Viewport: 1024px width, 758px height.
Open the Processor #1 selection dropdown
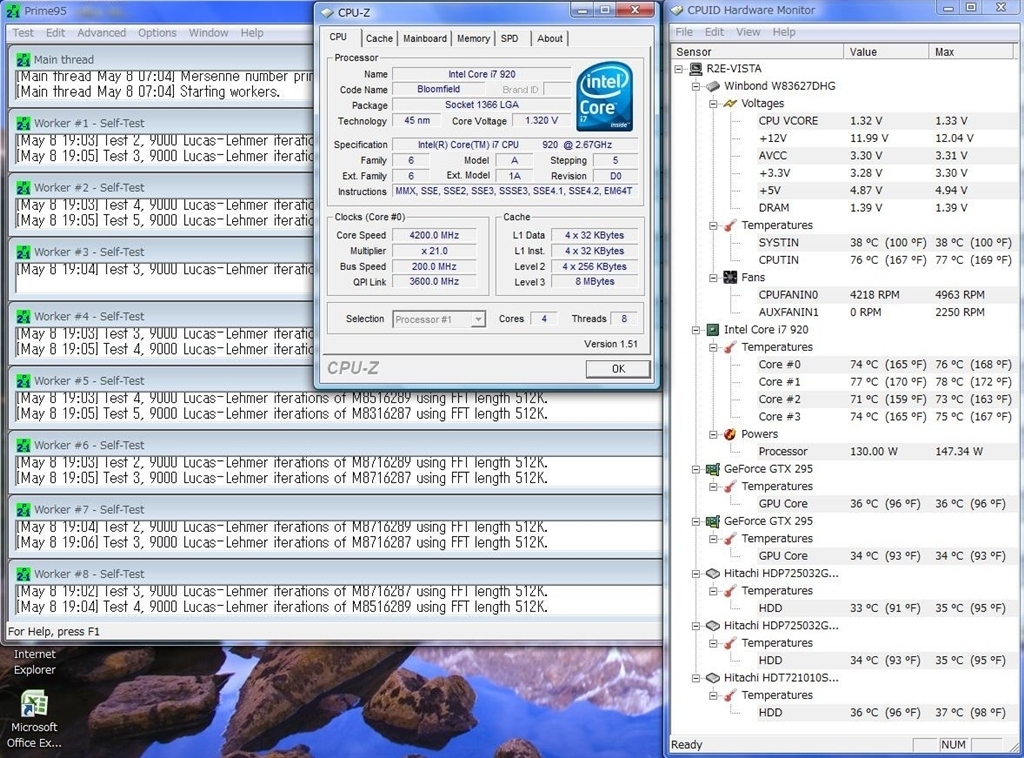tap(479, 319)
